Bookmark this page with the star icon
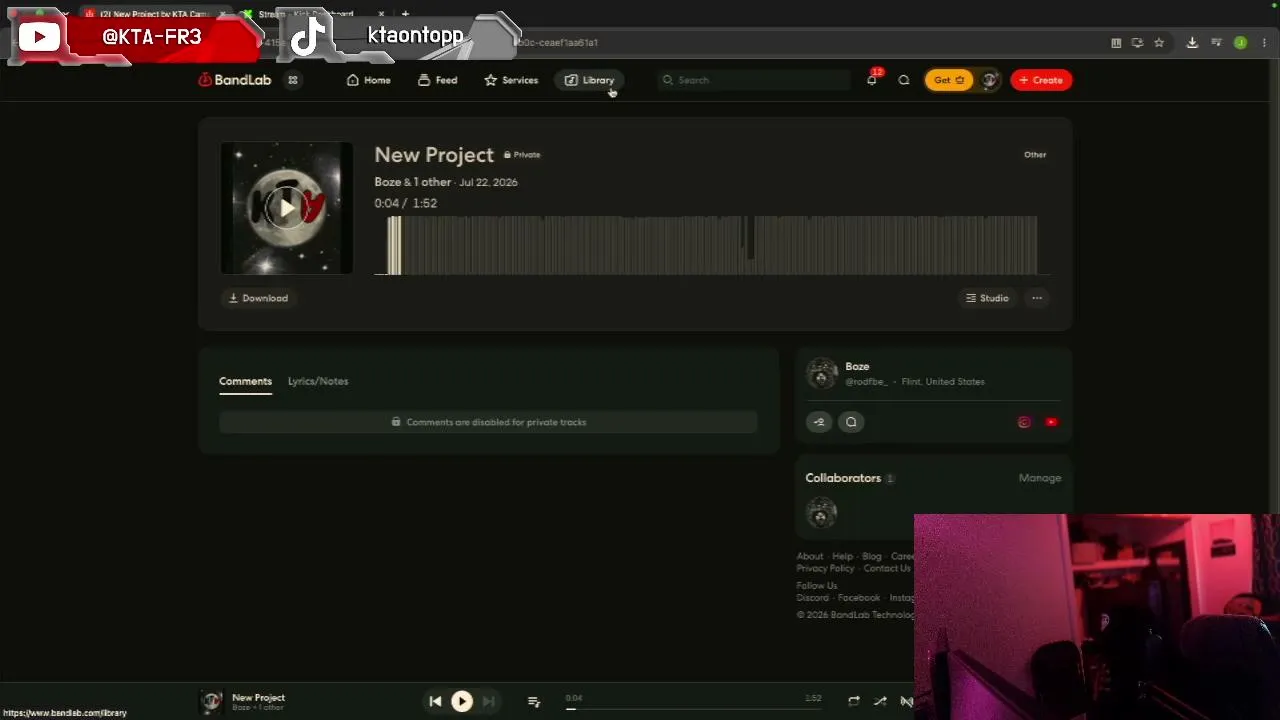 coord(1159,43)
